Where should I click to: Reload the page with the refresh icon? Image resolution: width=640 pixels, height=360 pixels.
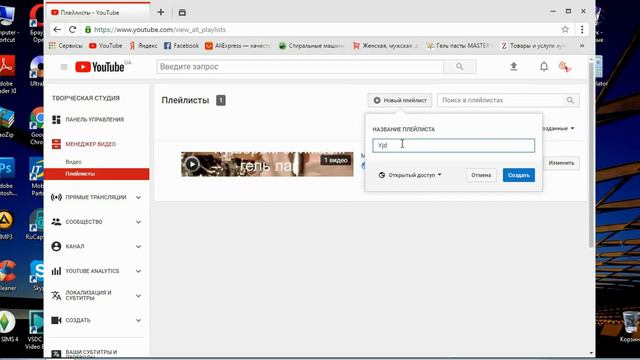pyautogui.click(x=72, y=29)
